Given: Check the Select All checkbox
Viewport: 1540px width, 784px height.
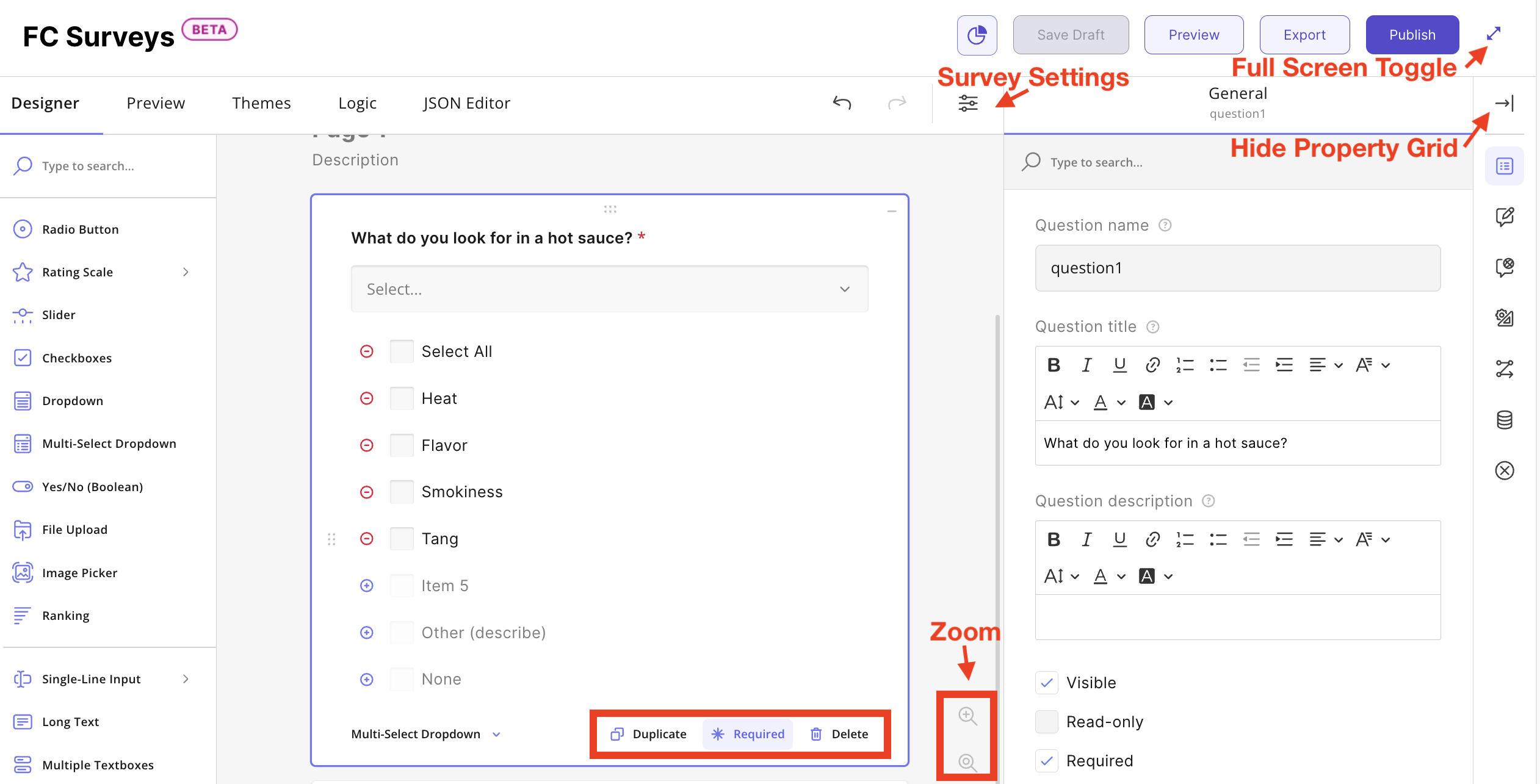Looking at the screenshot, I should (402, 351).
